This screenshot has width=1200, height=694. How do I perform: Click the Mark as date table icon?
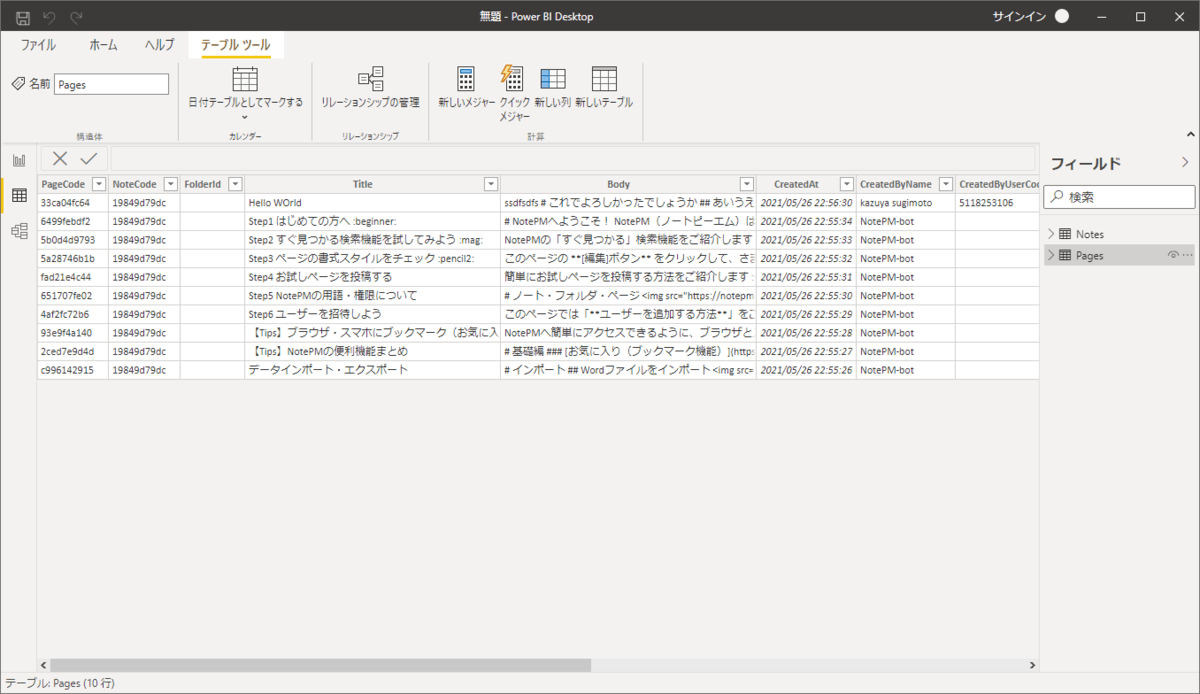[x=245, y=80]
